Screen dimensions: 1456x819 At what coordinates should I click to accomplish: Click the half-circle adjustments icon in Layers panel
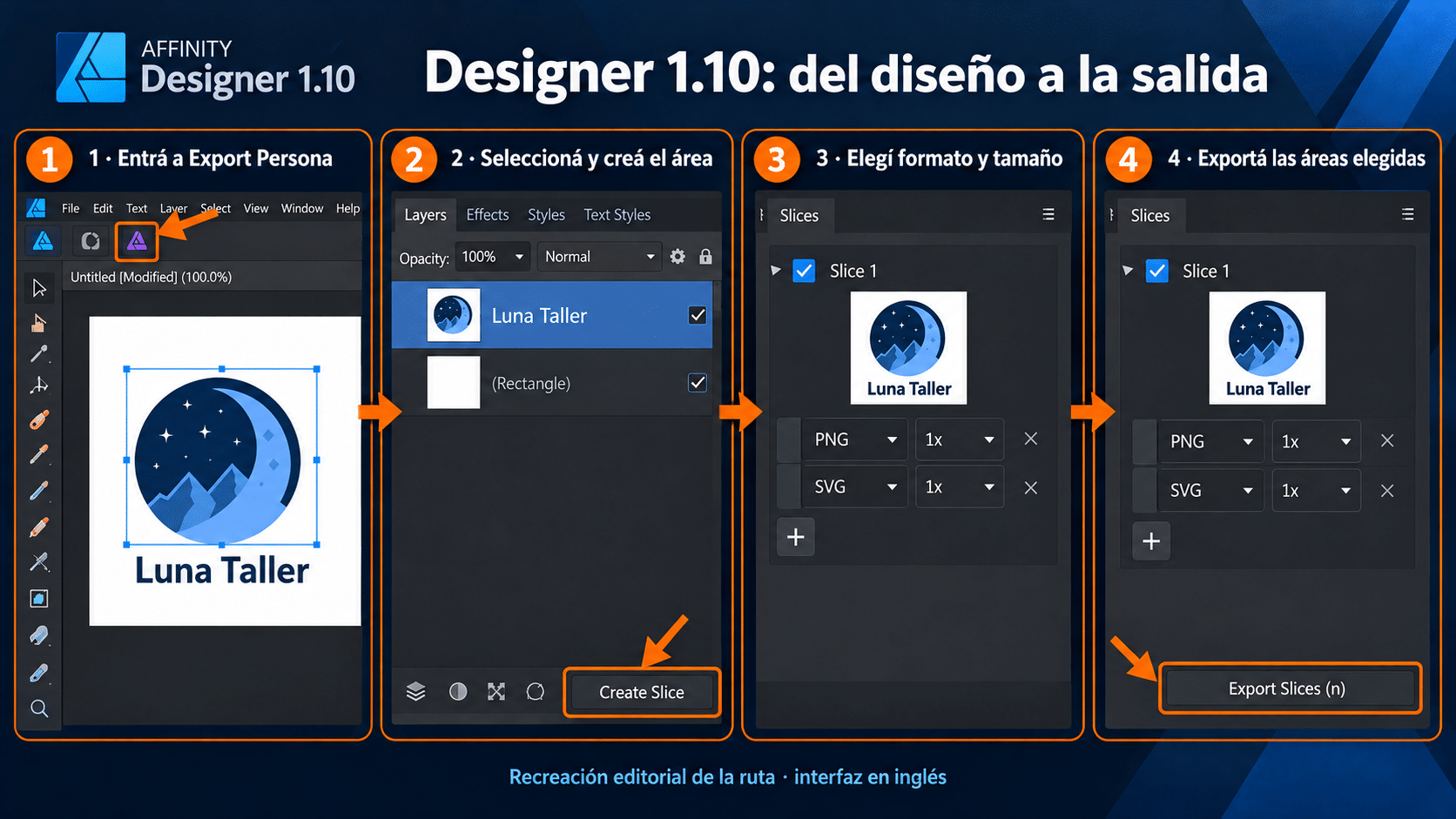pos(458,692)
